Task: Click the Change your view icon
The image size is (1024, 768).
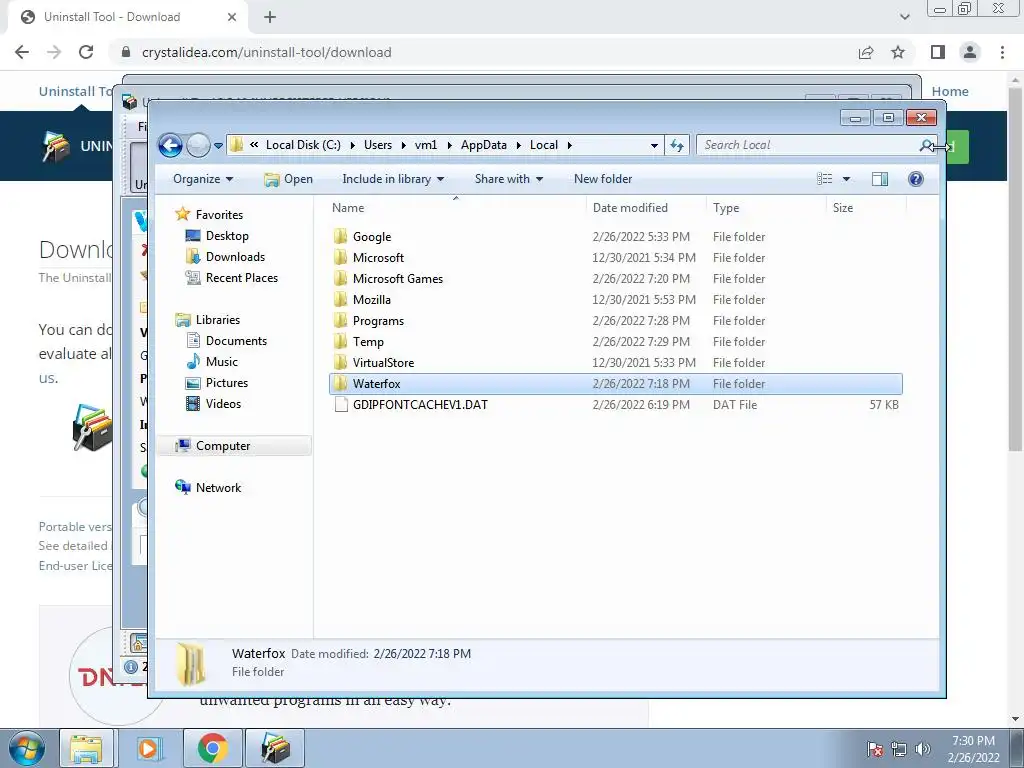Action: 825,179
